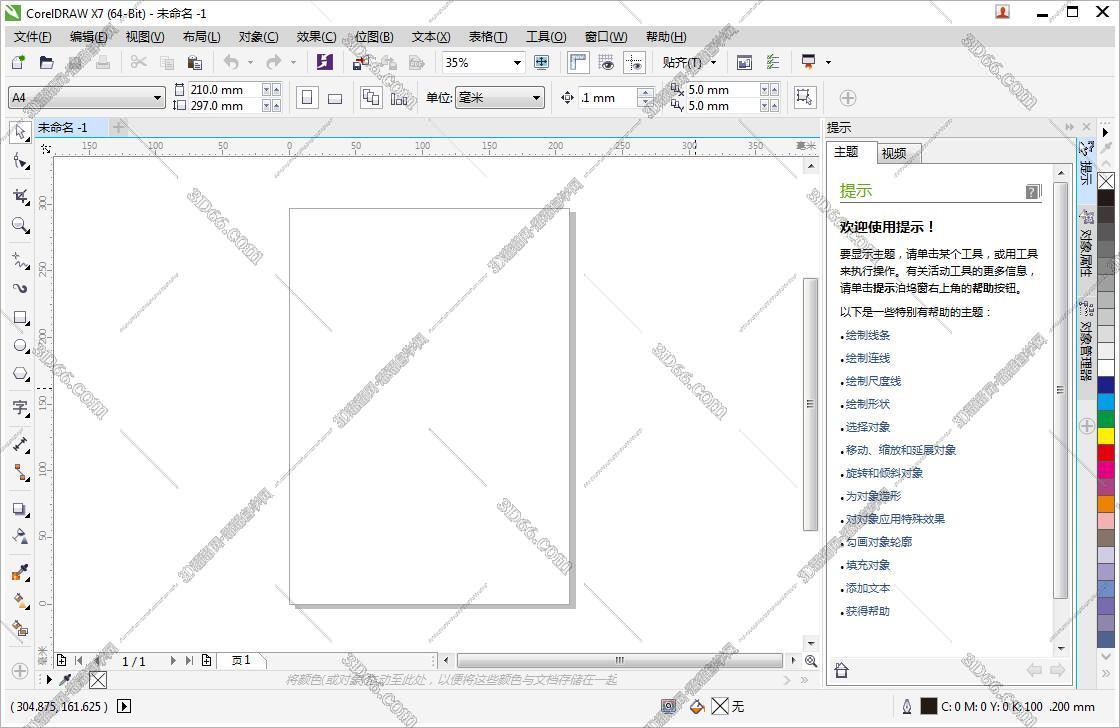Open the 效果(C) menu

[x=316, y=36]
